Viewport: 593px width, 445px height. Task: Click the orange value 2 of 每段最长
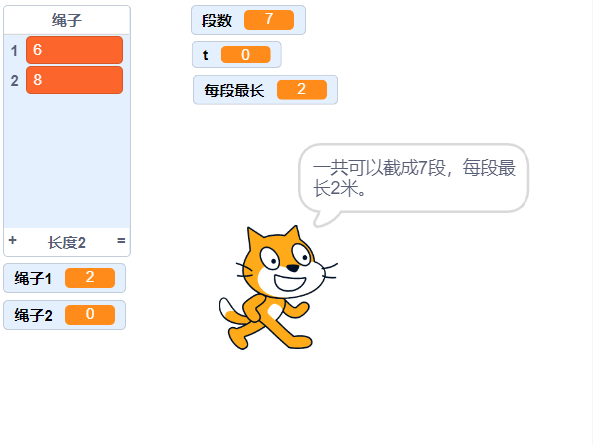[302, 90]
